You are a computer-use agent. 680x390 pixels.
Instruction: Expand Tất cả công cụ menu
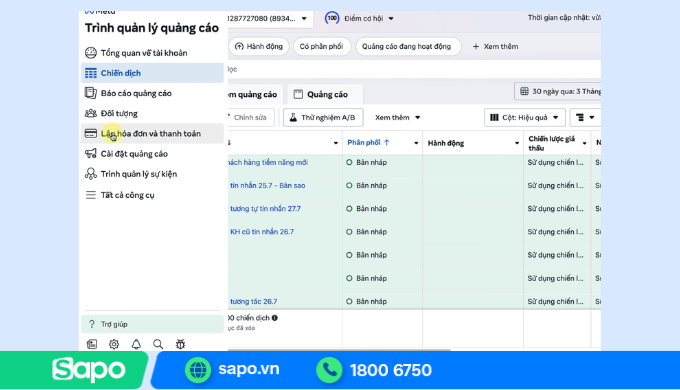tap(152, 195)
